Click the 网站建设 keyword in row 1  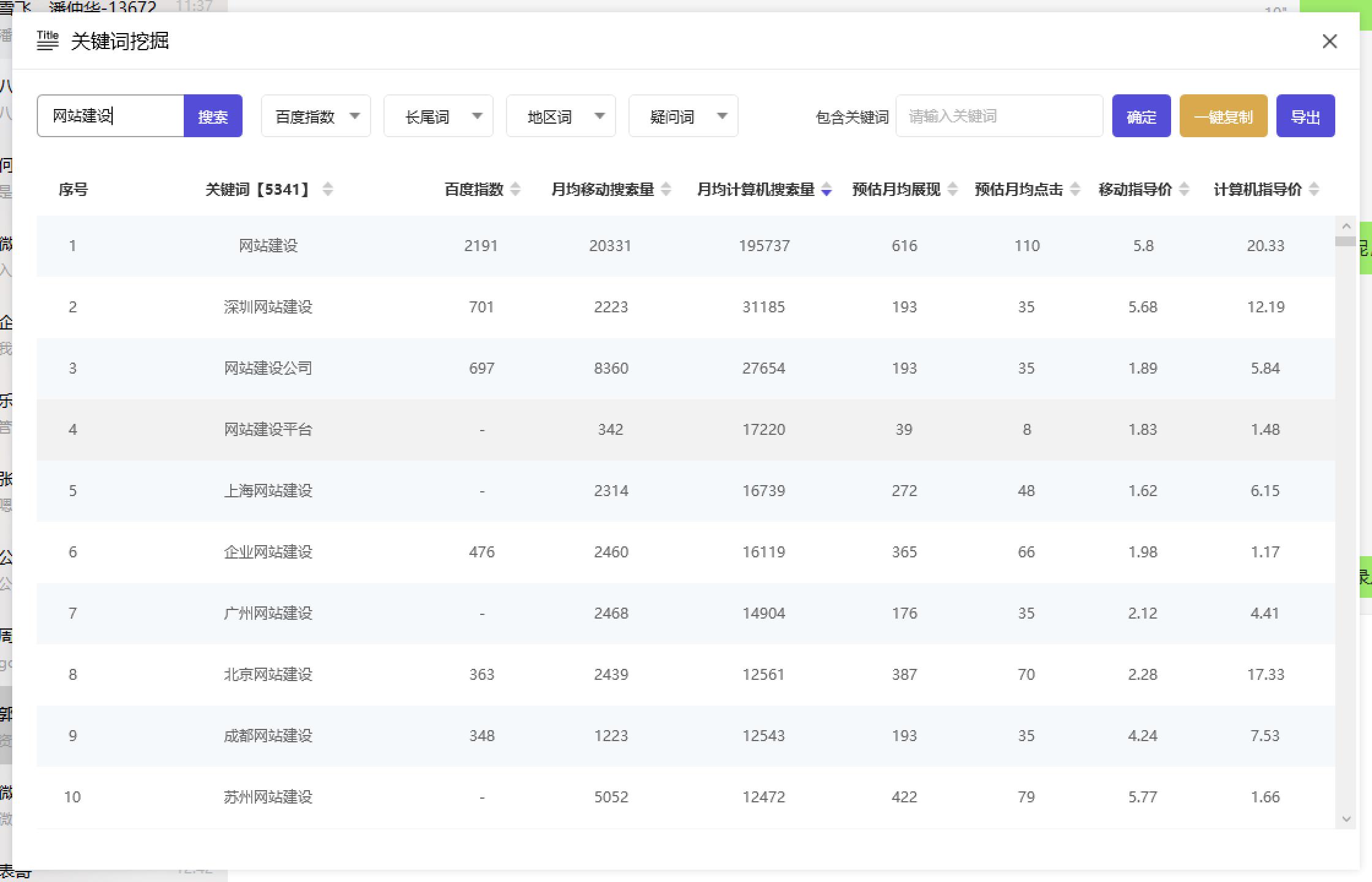point(268,246)
